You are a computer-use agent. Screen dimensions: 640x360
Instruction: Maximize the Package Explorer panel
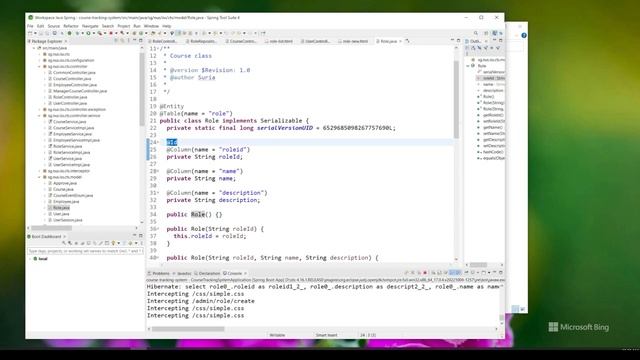click(x=141, y=41)
